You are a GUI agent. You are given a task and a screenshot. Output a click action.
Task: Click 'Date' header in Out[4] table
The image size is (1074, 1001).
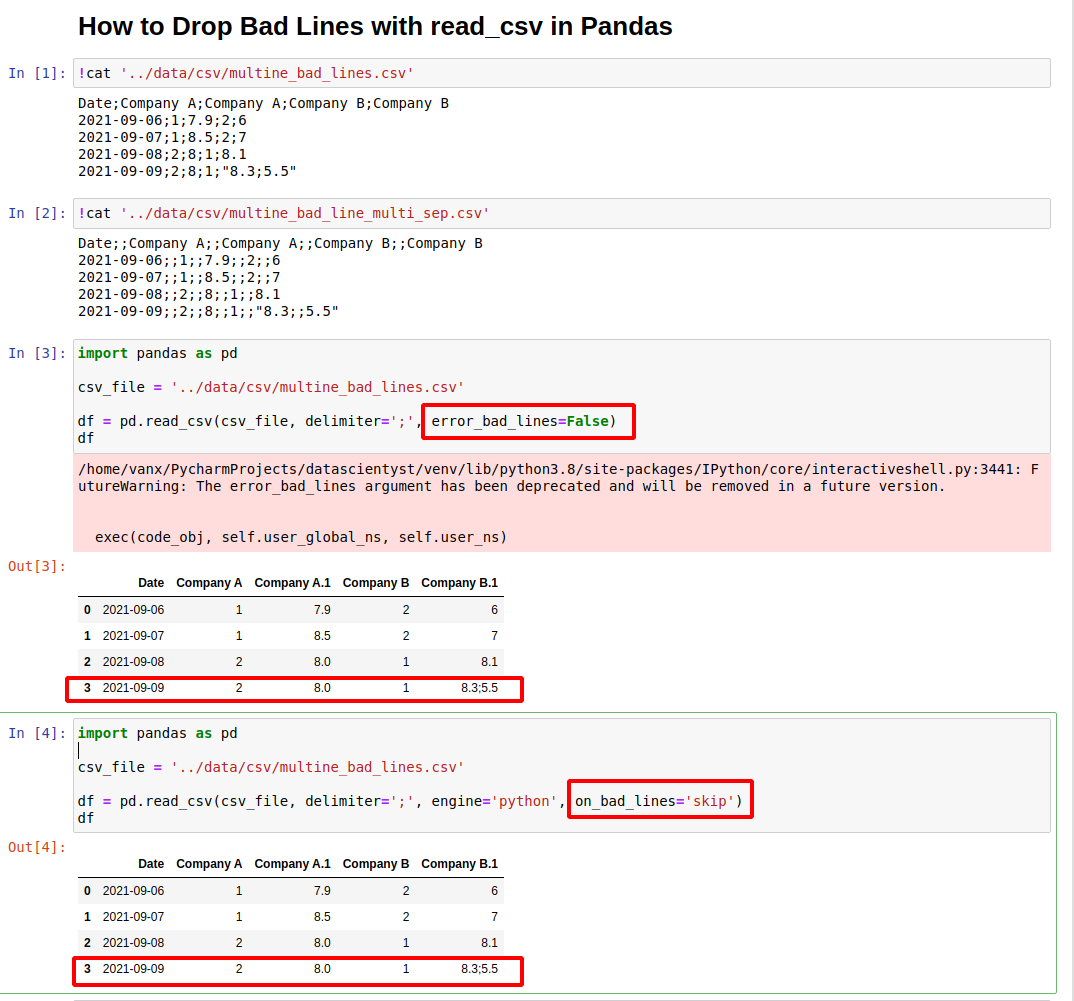pyautogui.click(x=151, y=864)
